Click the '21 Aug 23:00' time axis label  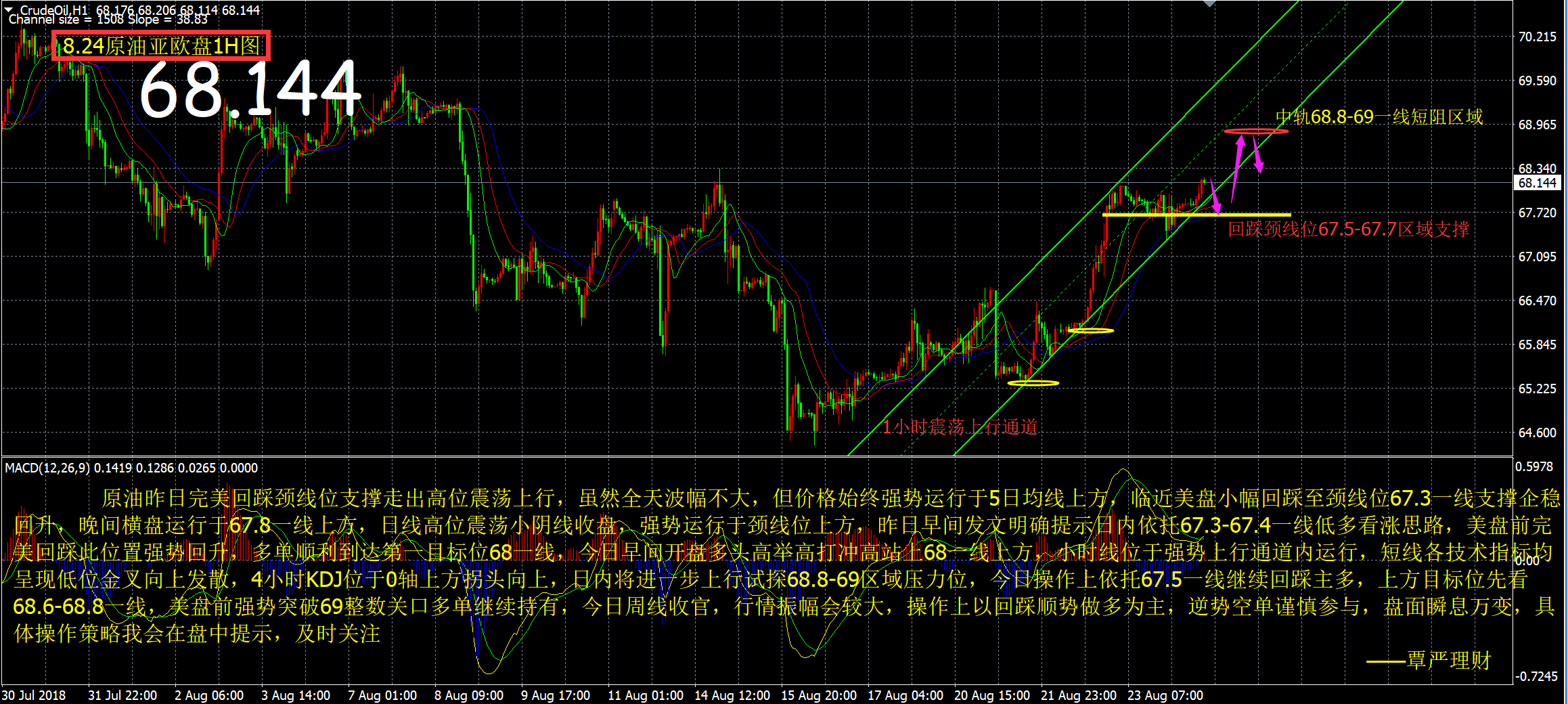(1079, 695)
